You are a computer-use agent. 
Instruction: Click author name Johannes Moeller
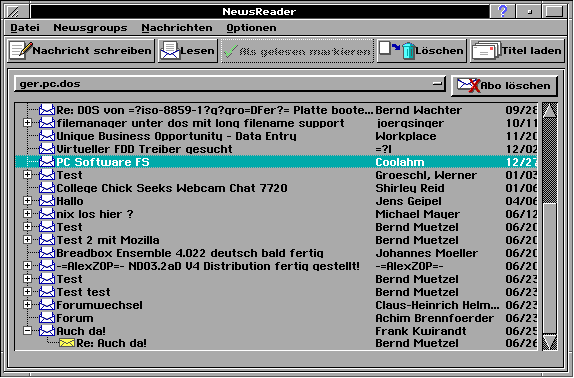[426, 253]
